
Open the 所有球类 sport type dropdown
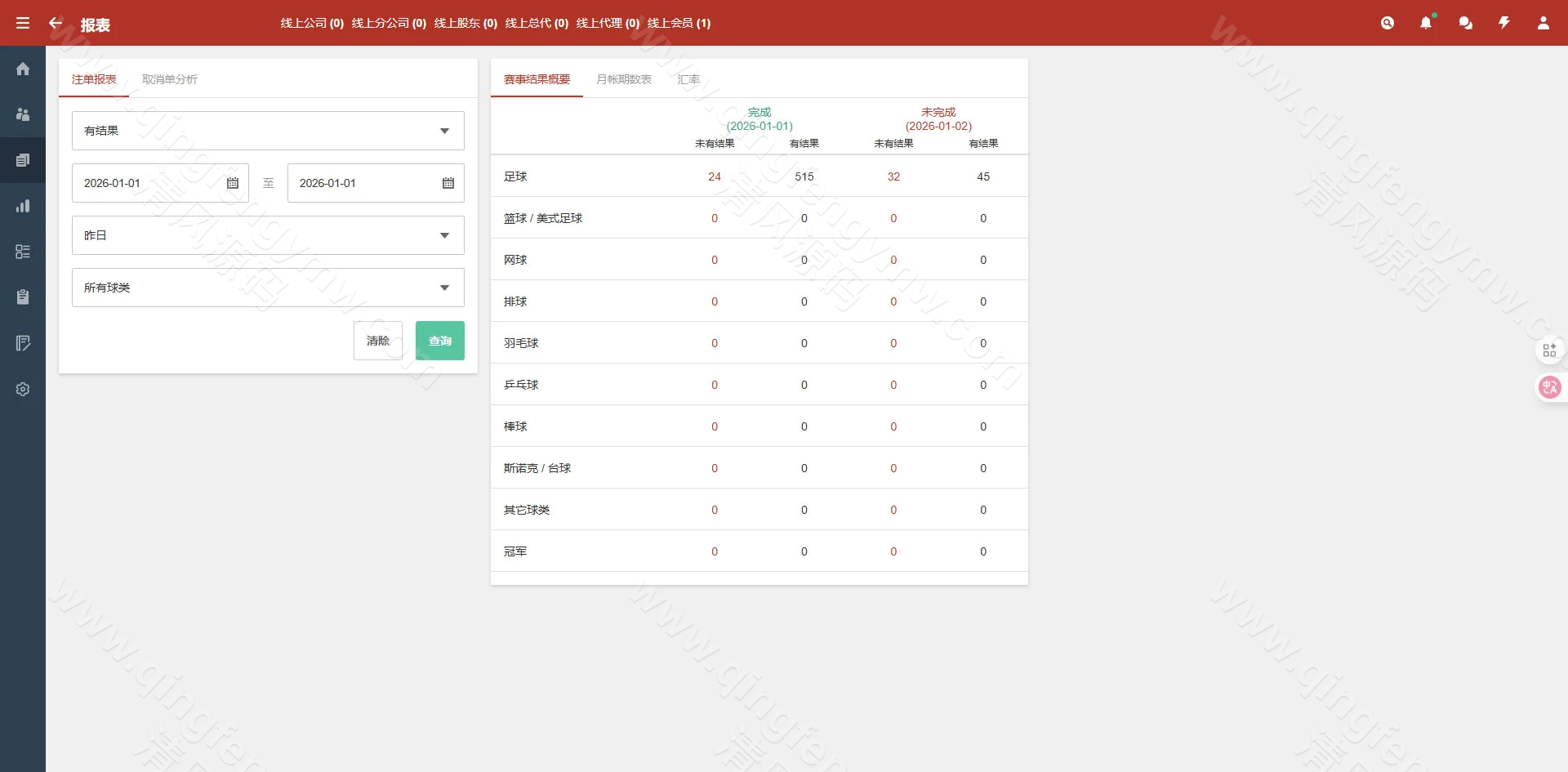point(268,288)
